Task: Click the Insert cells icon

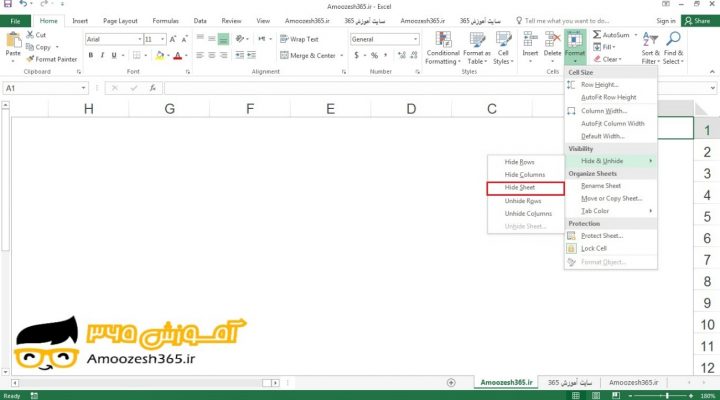Action: pyautogui.click(x=530, y=39)
